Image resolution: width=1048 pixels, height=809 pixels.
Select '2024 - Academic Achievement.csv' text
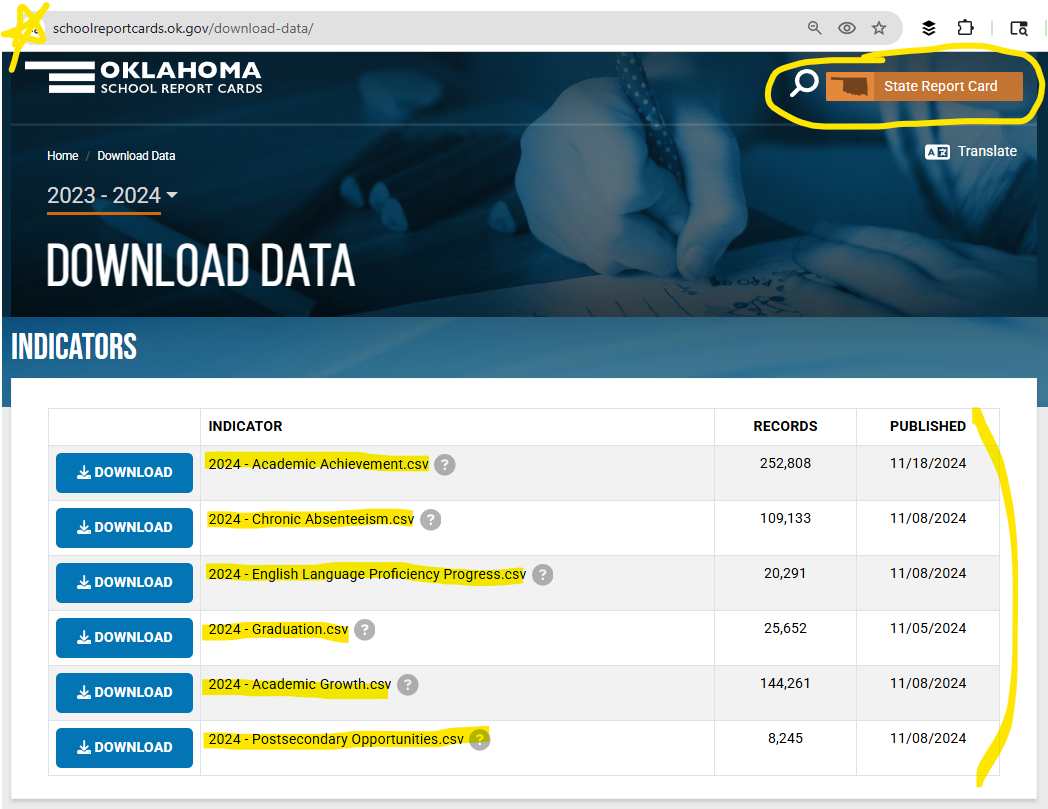[x=318, y=464]
